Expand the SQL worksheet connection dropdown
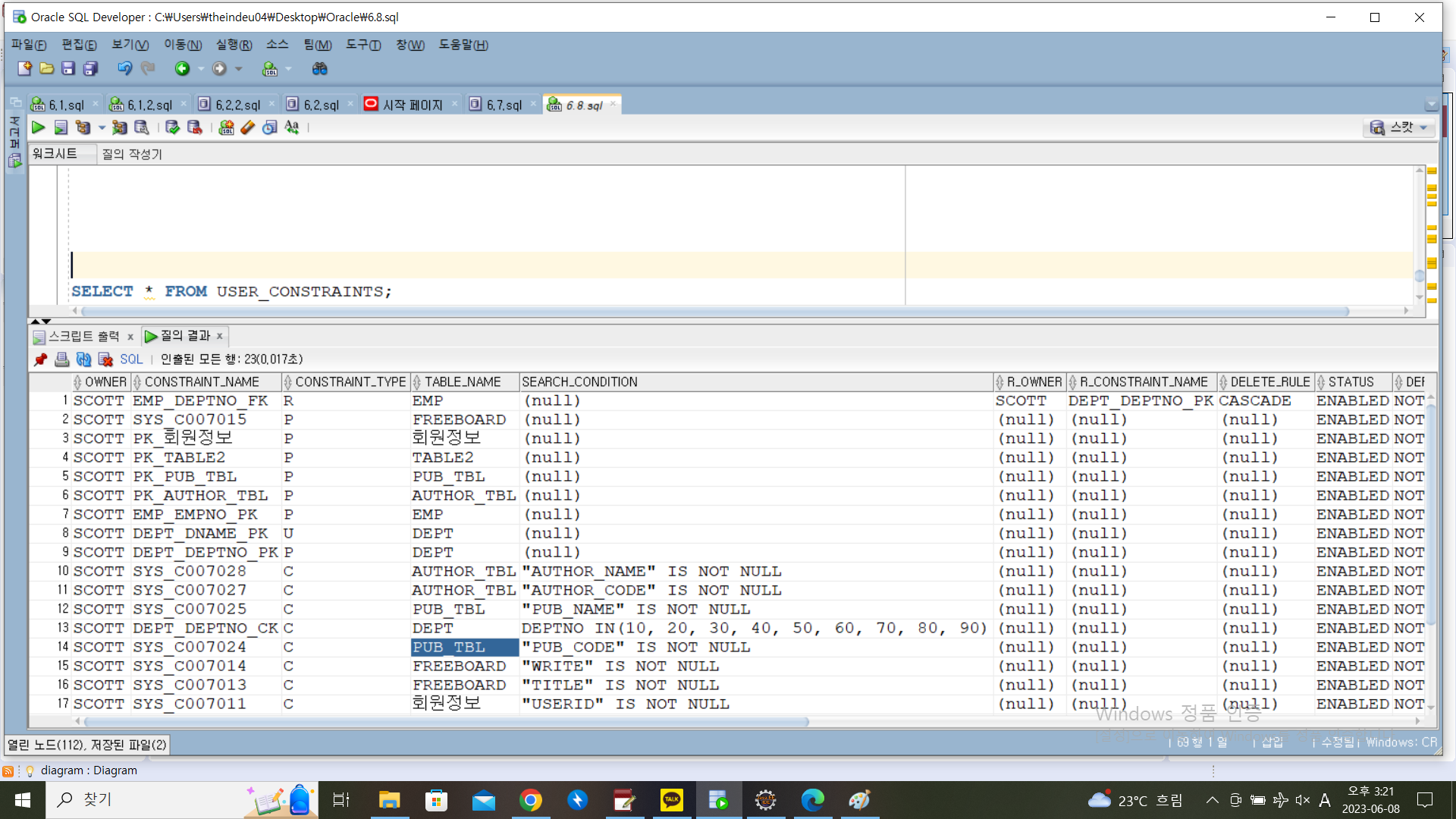1456x819 pixels. click(x=288, y=69)
